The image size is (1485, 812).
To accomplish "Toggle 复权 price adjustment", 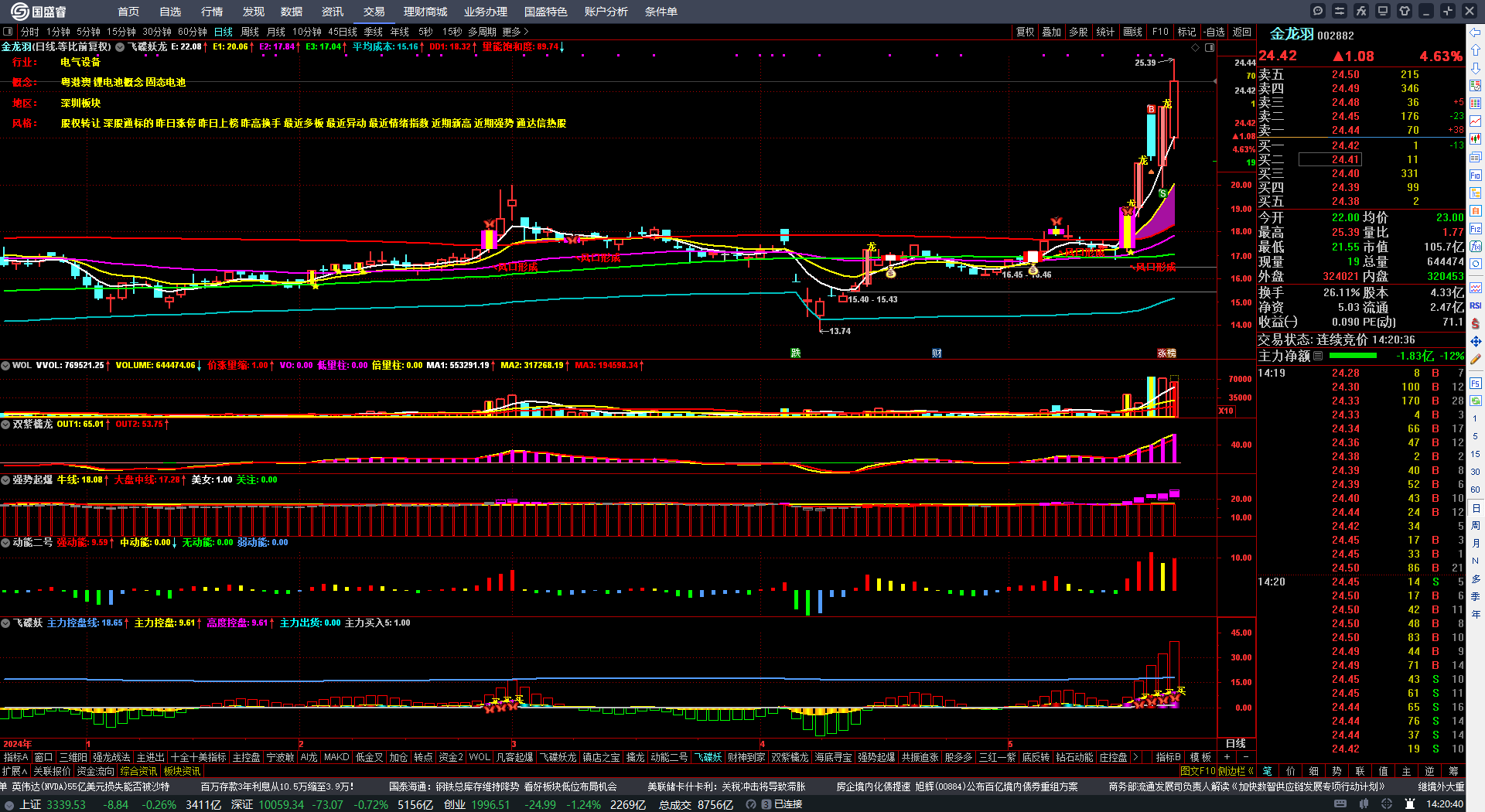I will click(x=1025, y=32).
